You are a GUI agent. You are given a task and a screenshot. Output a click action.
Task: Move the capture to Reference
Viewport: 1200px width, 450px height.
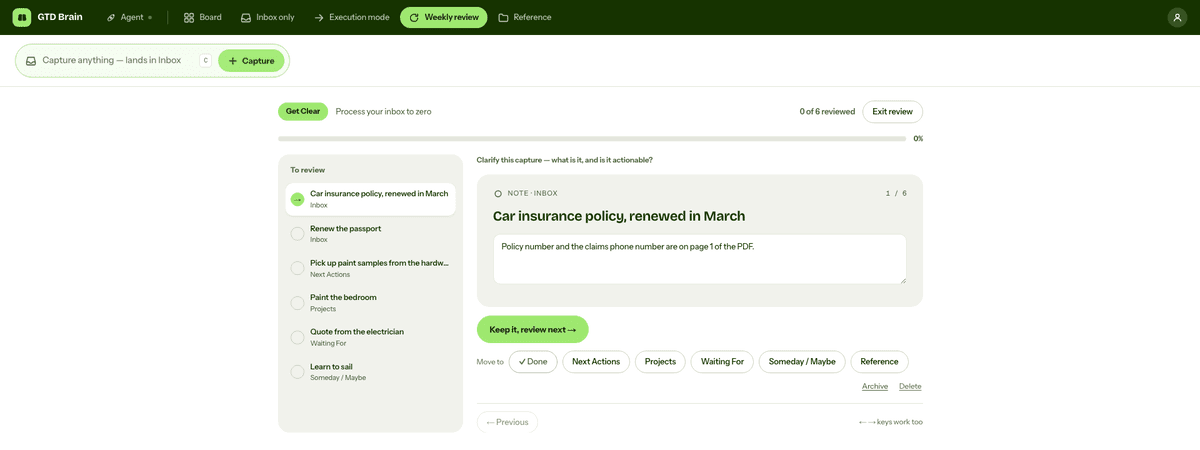click(x=879, y=362)
